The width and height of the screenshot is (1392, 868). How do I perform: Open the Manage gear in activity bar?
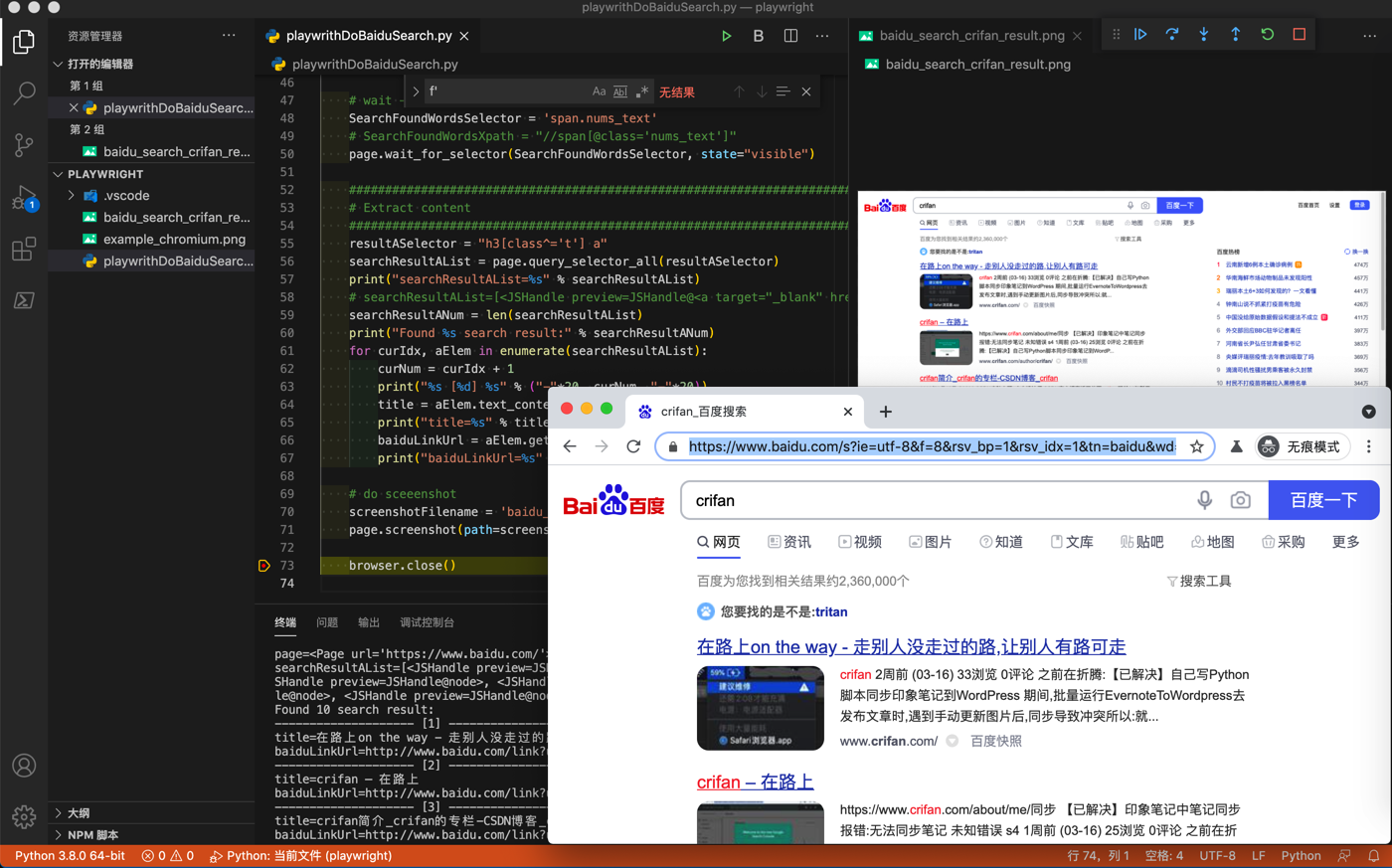pos(24,816)
